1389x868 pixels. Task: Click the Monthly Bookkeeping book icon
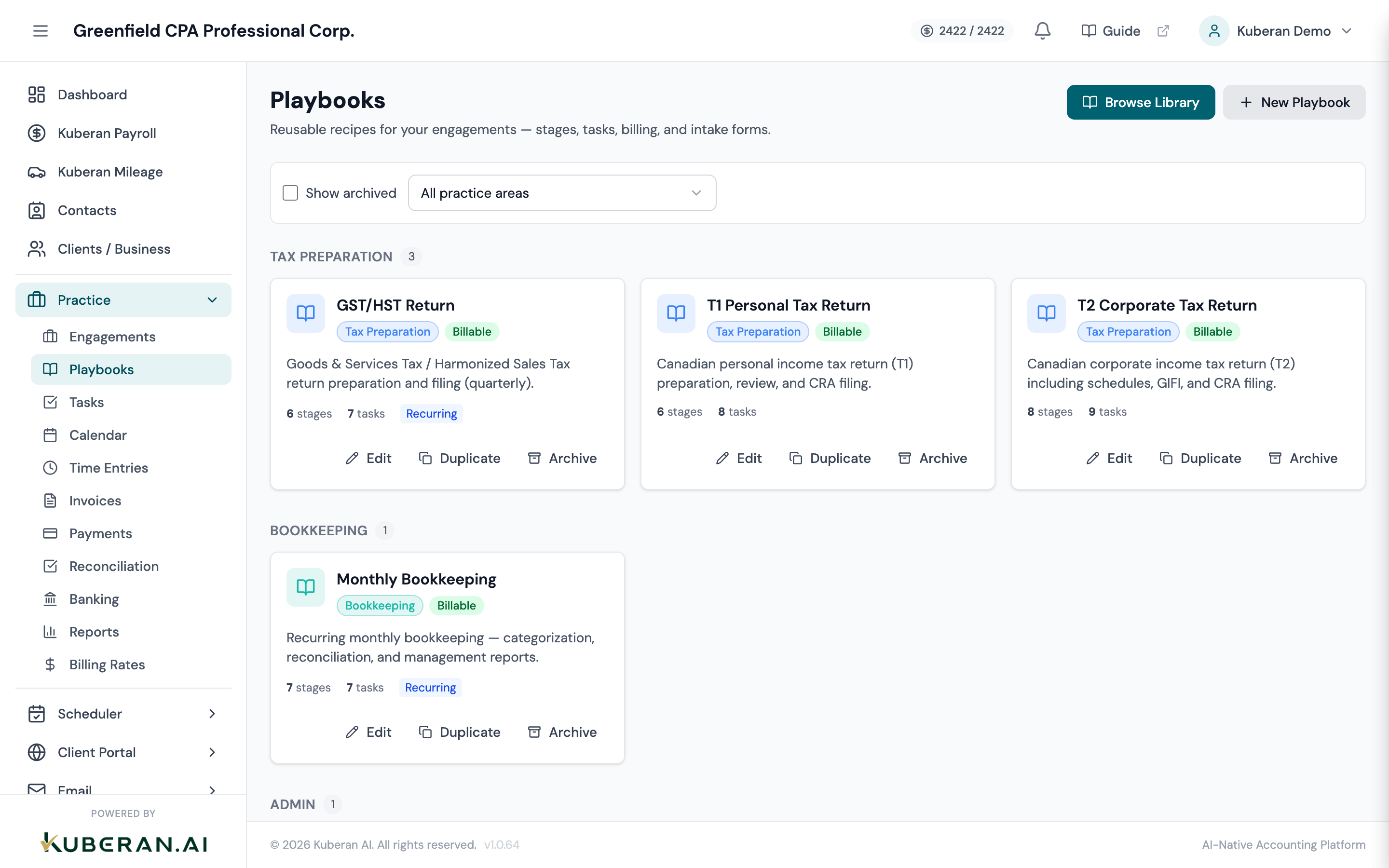(306, 587)
